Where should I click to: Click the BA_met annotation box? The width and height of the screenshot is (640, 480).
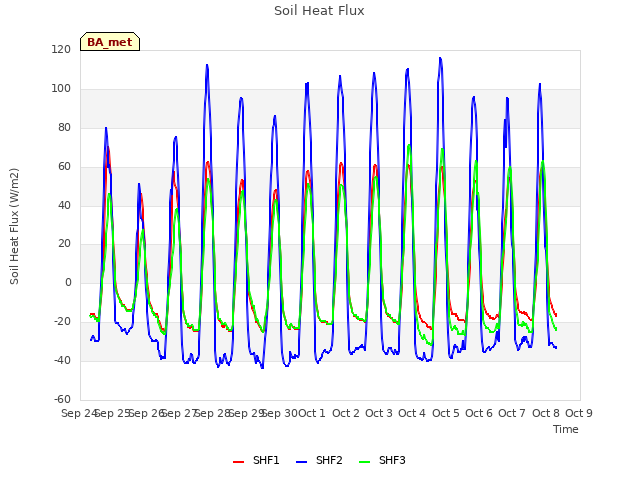110,42
